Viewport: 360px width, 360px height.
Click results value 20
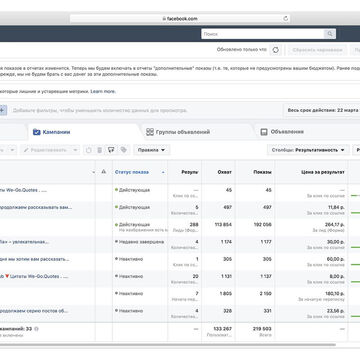click(x=195, y=276)
